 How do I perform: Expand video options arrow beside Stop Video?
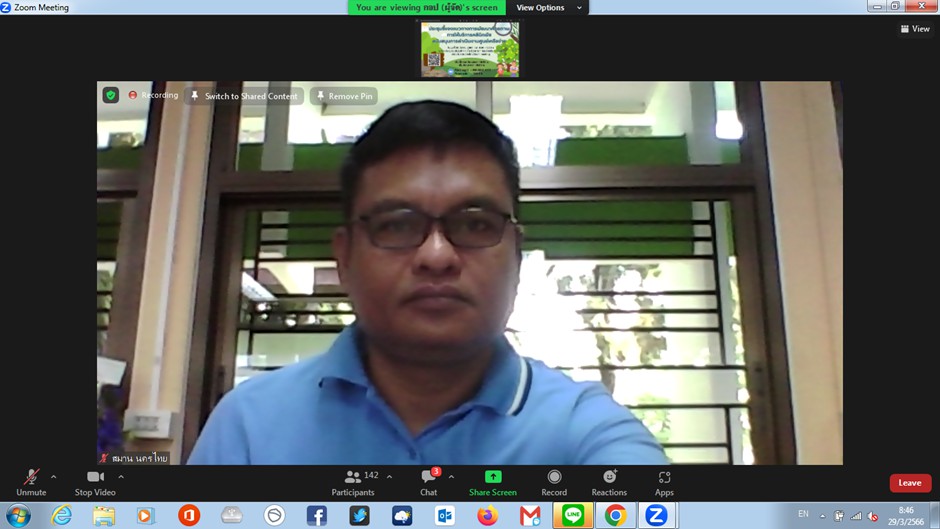point(121,477)
